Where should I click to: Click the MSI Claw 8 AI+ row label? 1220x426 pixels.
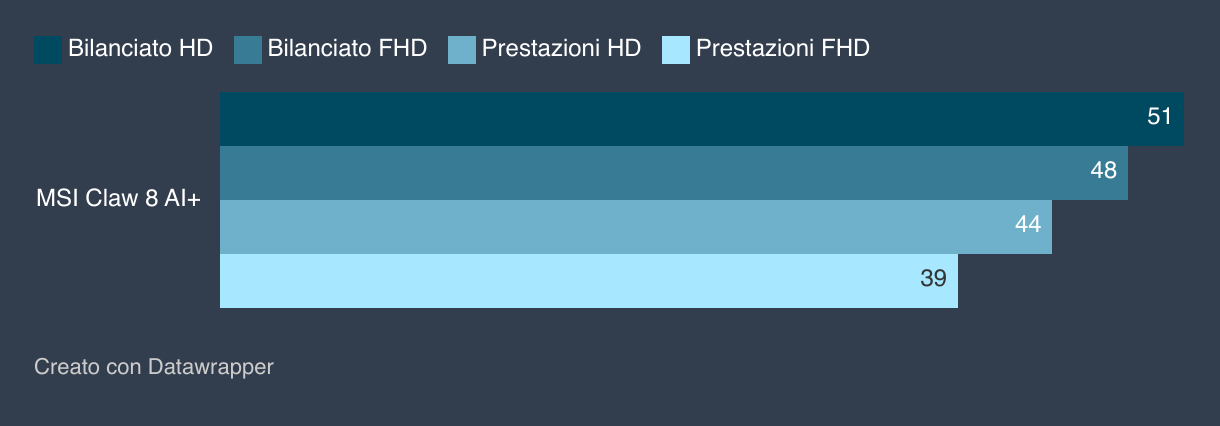pyautogui.click(x=118, y=200)
